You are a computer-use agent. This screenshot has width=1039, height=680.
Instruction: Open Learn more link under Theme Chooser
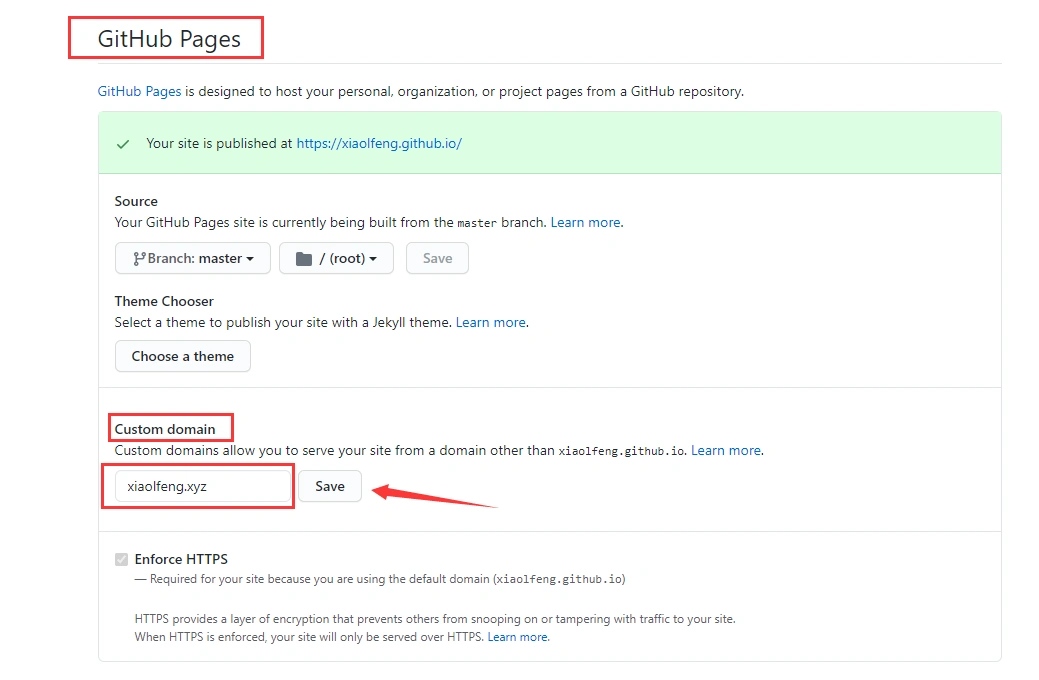point(491,323)
